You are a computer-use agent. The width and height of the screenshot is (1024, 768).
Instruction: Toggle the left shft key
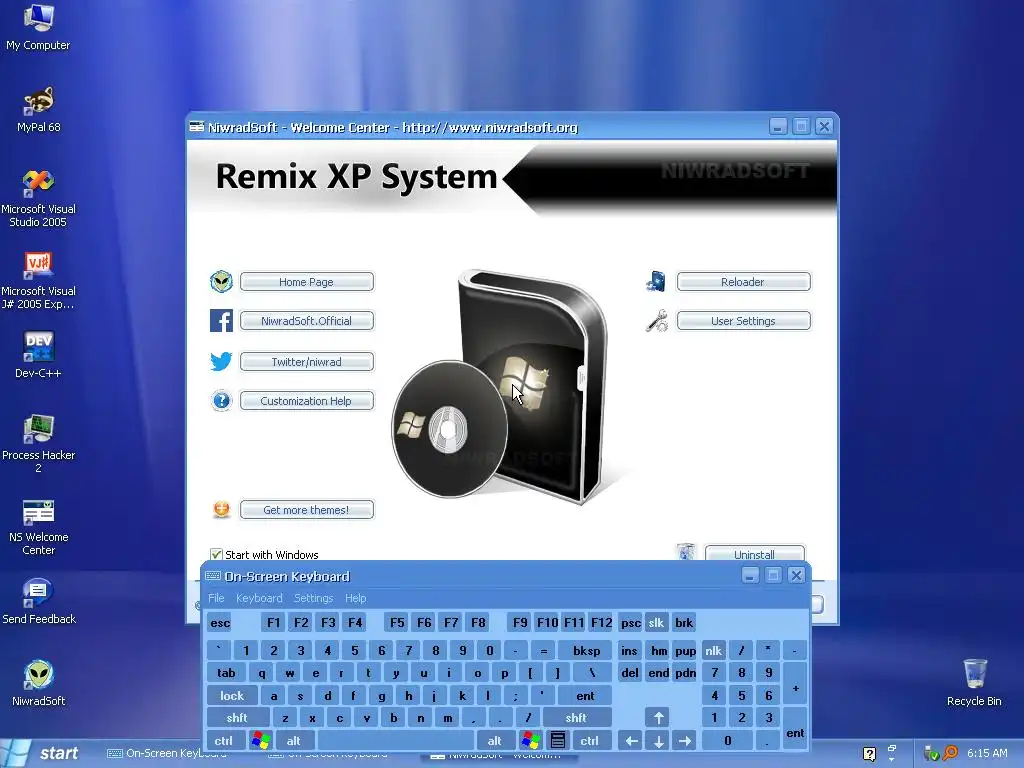[x=238, y=718]
